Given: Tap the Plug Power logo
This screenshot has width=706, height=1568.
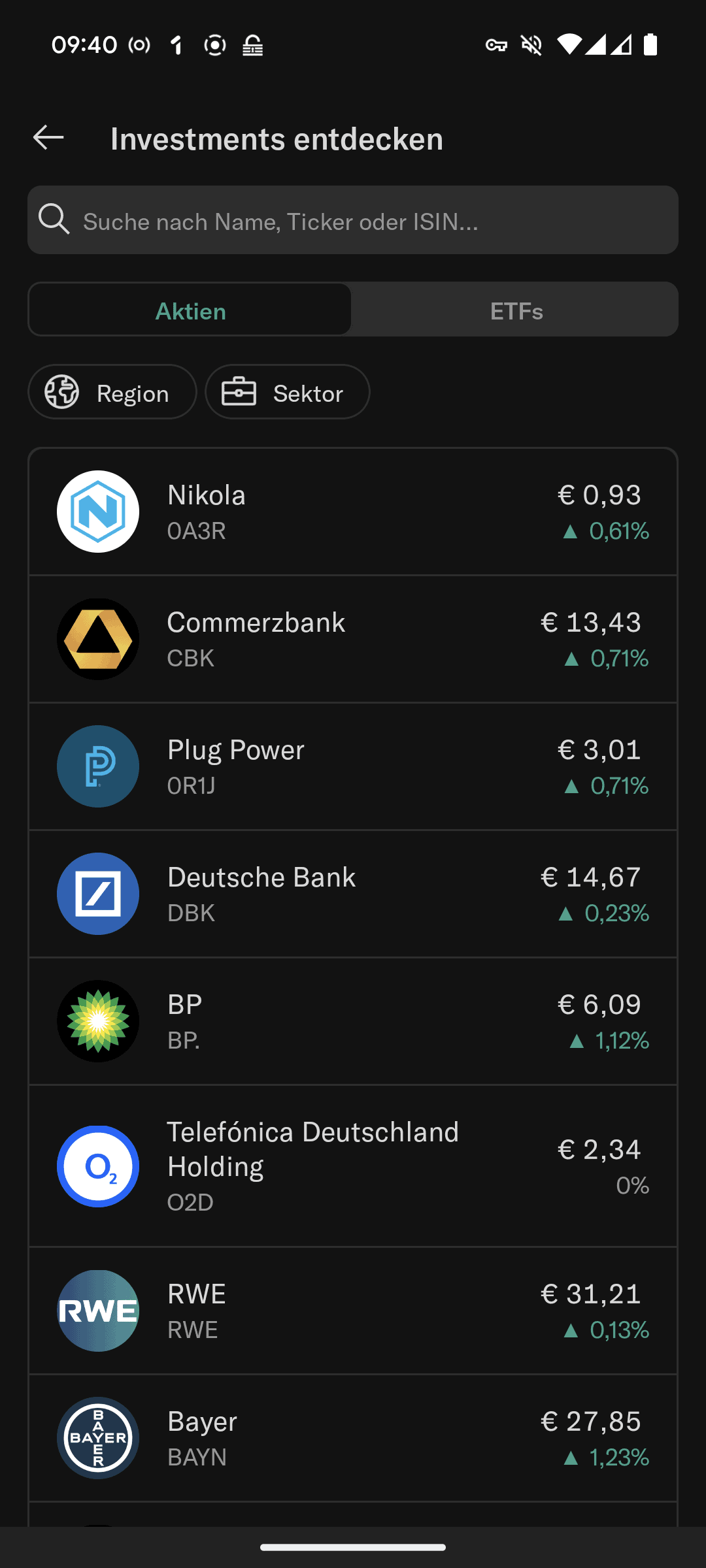Looking at the screenshot, I should coord(98,766).
